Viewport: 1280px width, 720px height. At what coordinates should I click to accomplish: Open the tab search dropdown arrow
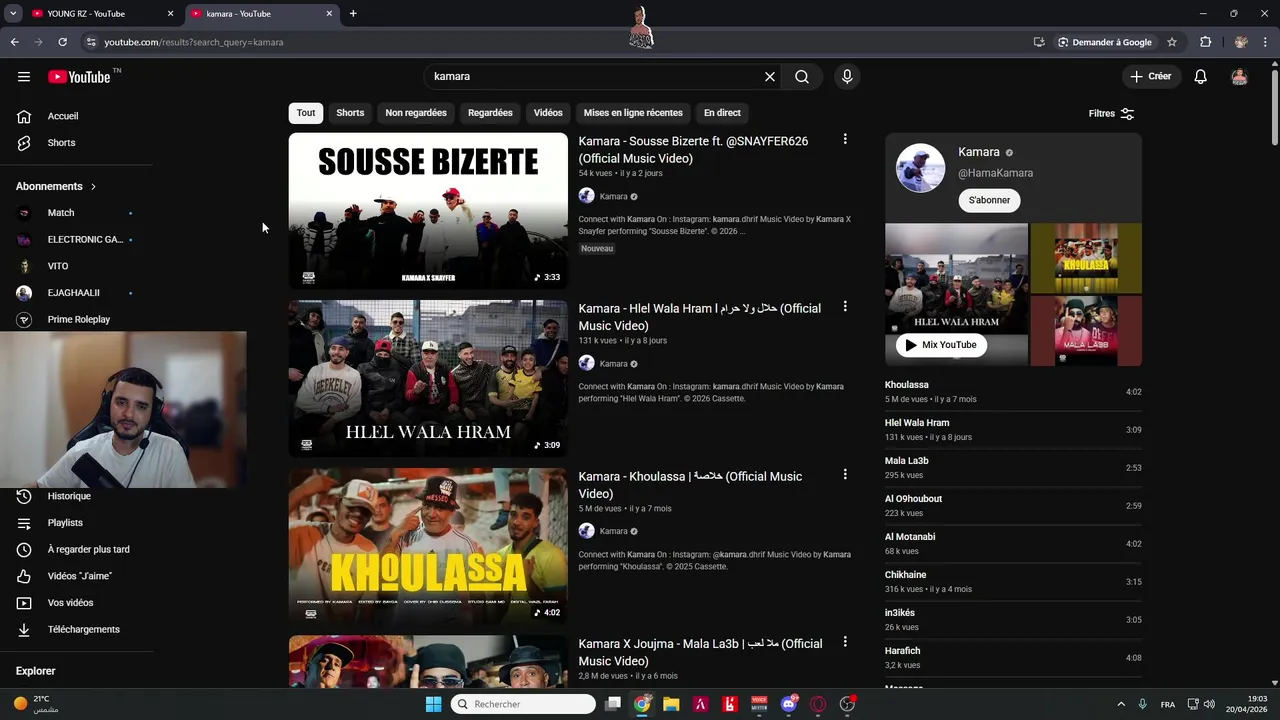point(13,14)
